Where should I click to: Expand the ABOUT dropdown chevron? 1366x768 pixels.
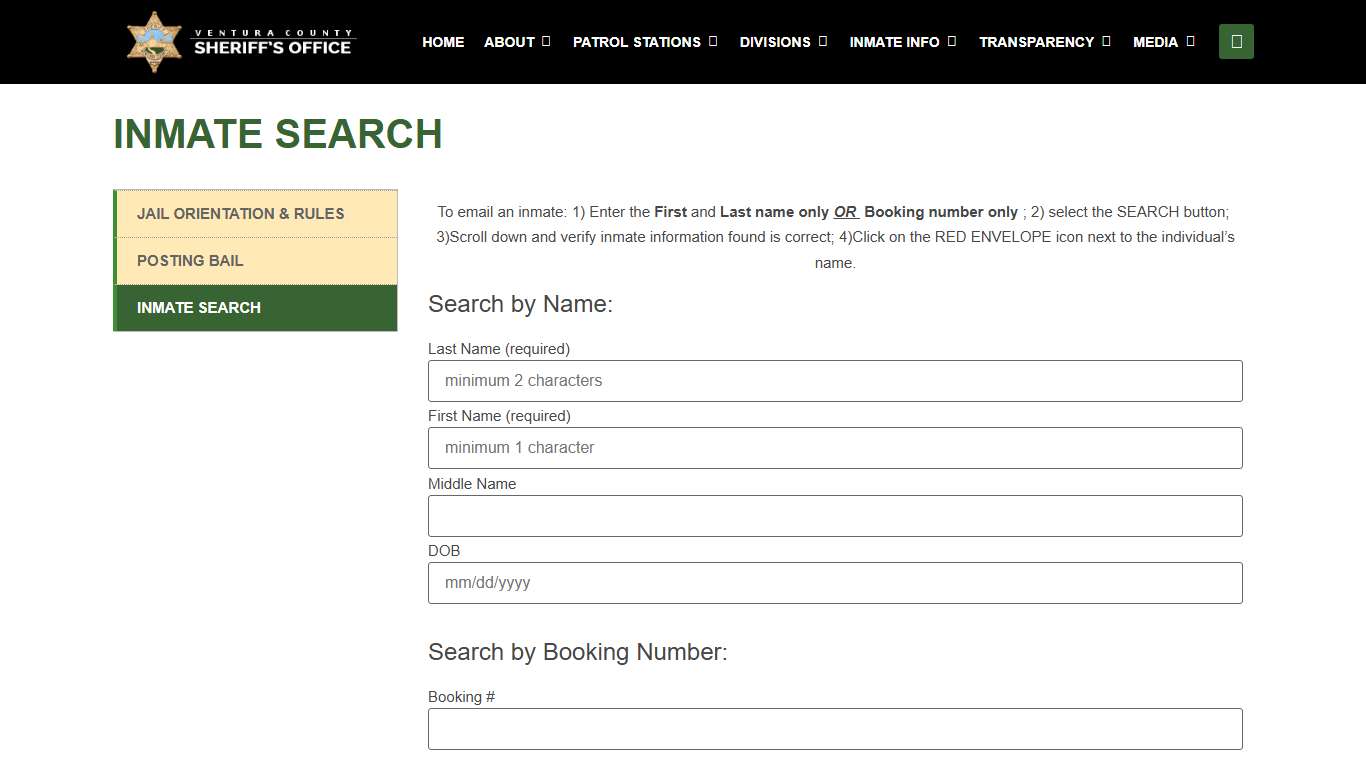click(546, 41)
